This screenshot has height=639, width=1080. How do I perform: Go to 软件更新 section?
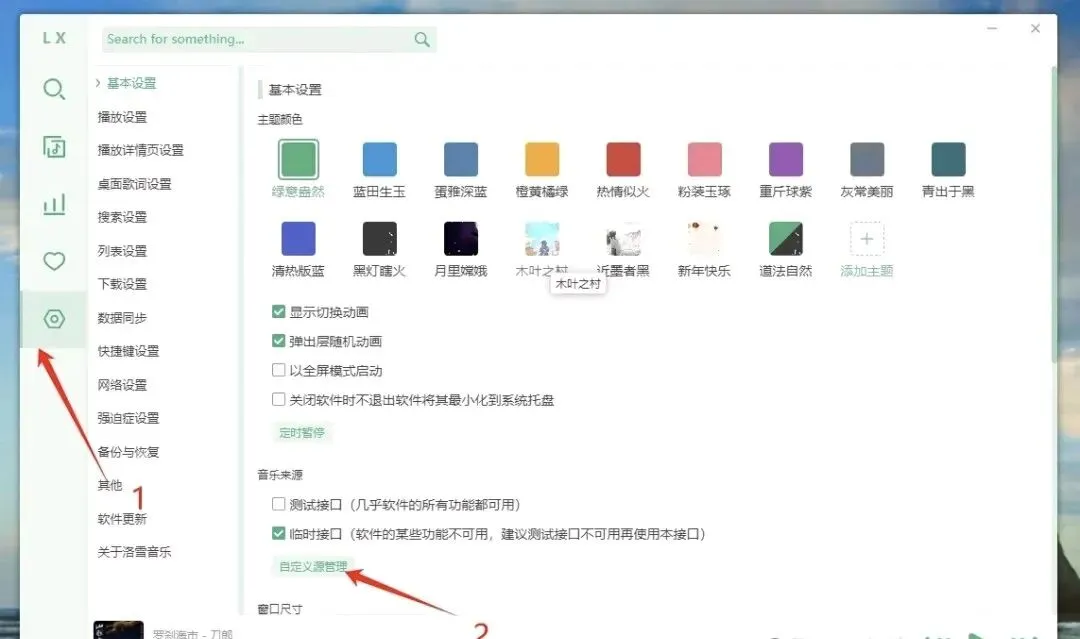coord(123,518)
